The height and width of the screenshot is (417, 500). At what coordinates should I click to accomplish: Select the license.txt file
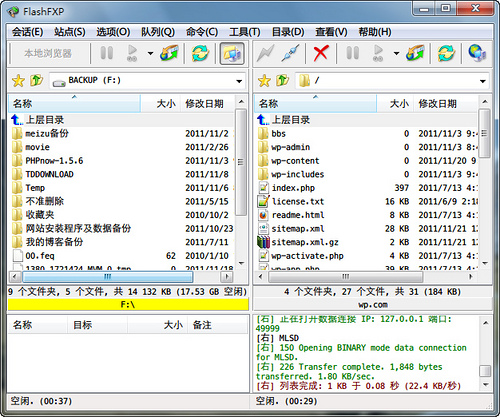[367, 202]
